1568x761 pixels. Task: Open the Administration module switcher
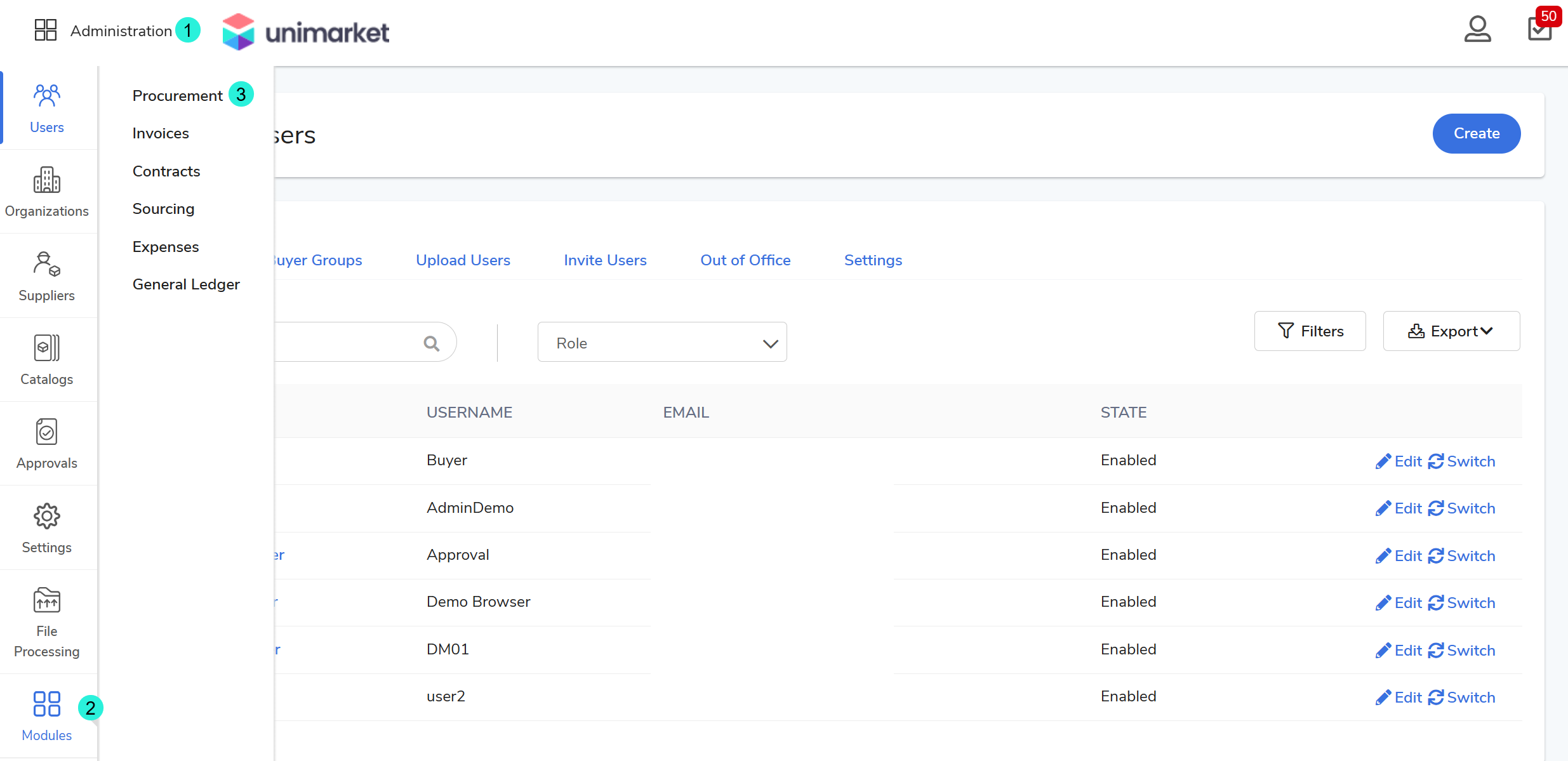(103, 30)
